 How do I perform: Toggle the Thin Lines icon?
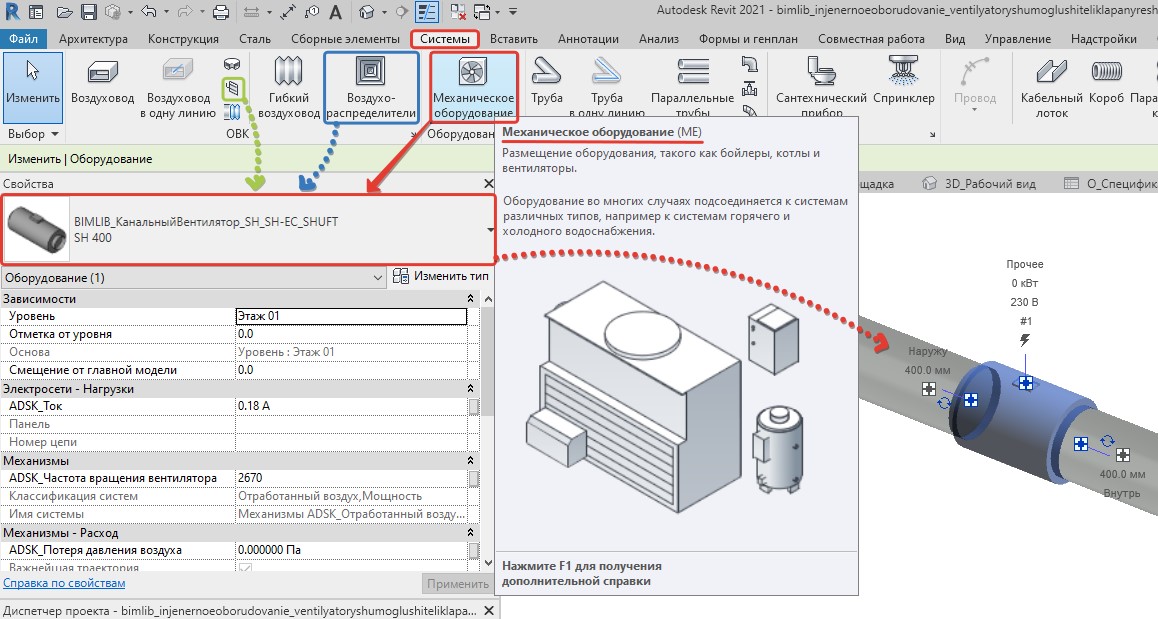427,12
